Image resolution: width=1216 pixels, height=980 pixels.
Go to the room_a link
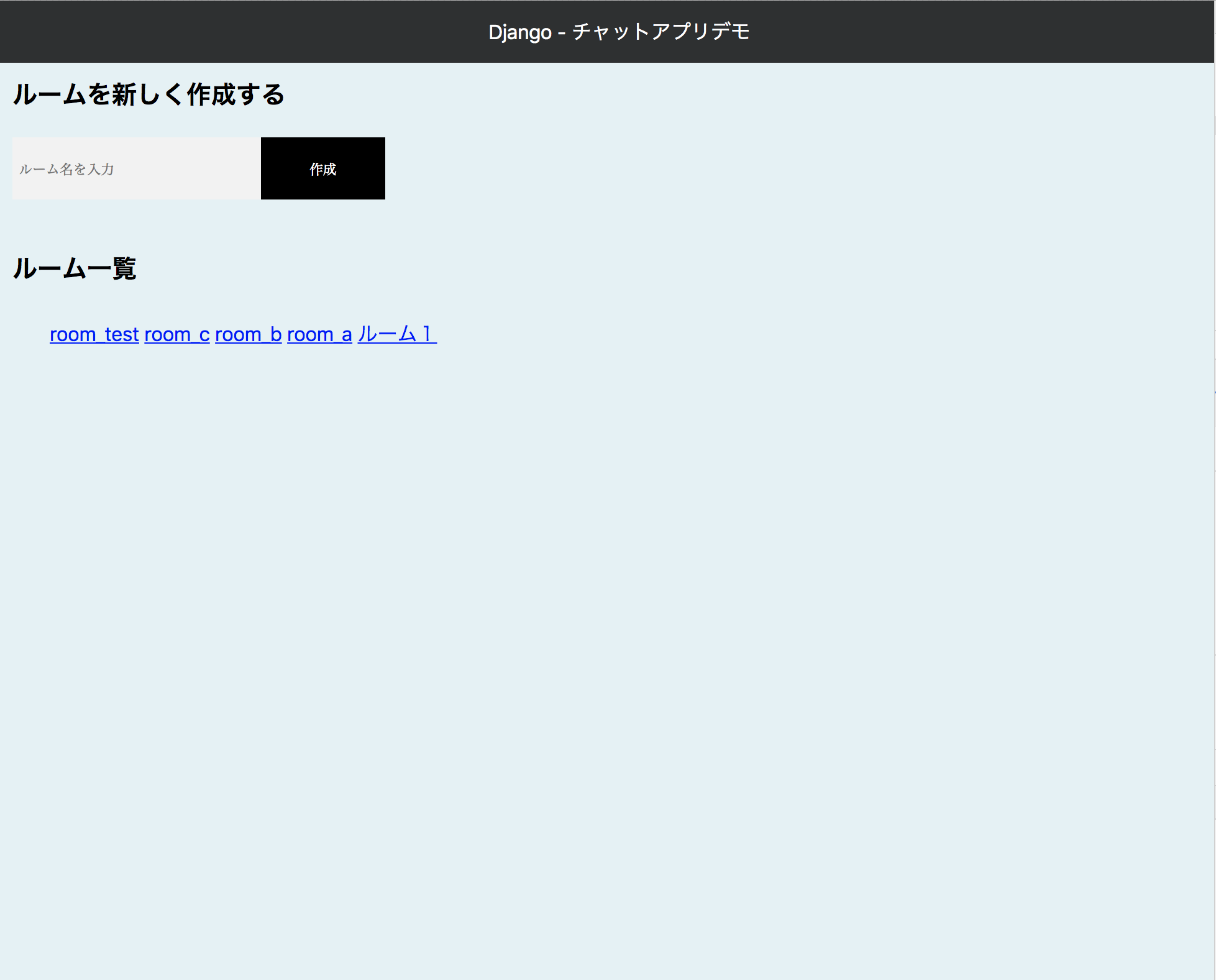click(x=319, y=334)
